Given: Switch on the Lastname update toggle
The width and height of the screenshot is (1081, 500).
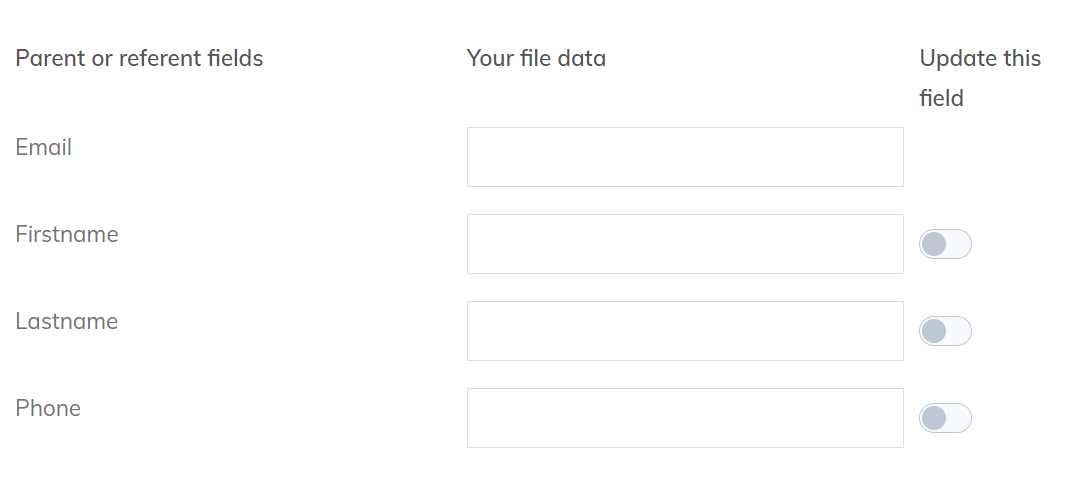Looking at the screenshot, I should (x=945, y=331).
